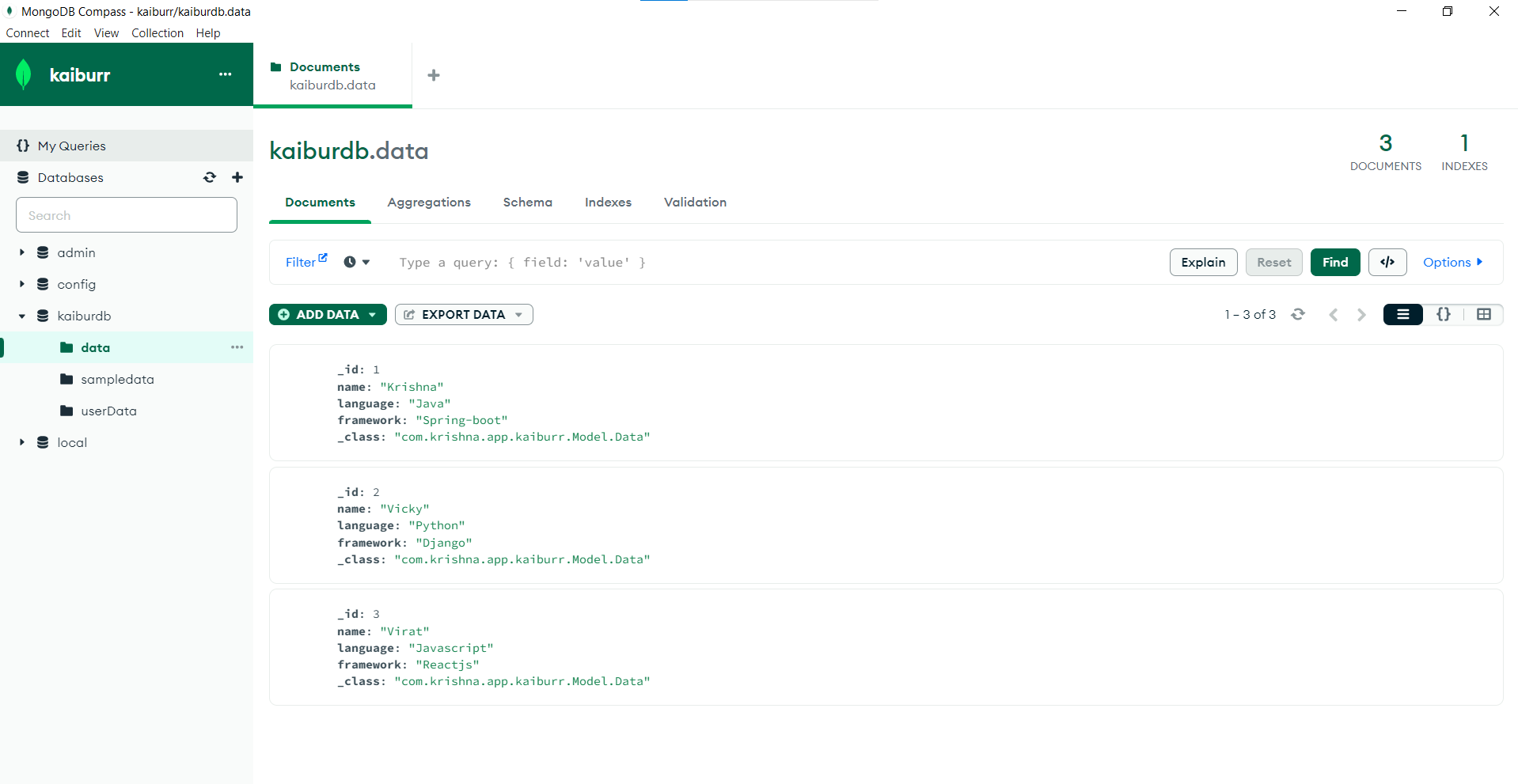Enable list view for documents

coord(1402,314)
